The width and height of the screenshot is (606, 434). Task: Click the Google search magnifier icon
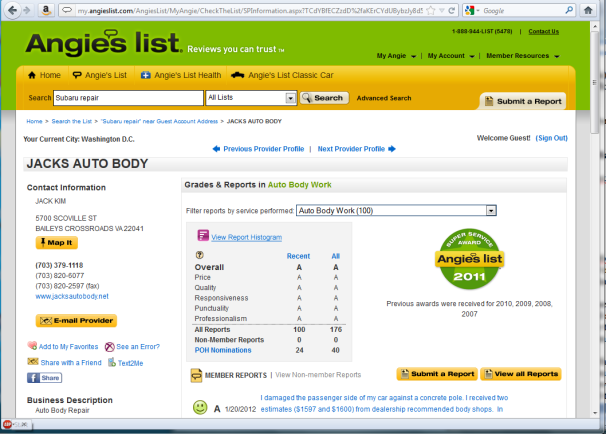coord(569,10)
